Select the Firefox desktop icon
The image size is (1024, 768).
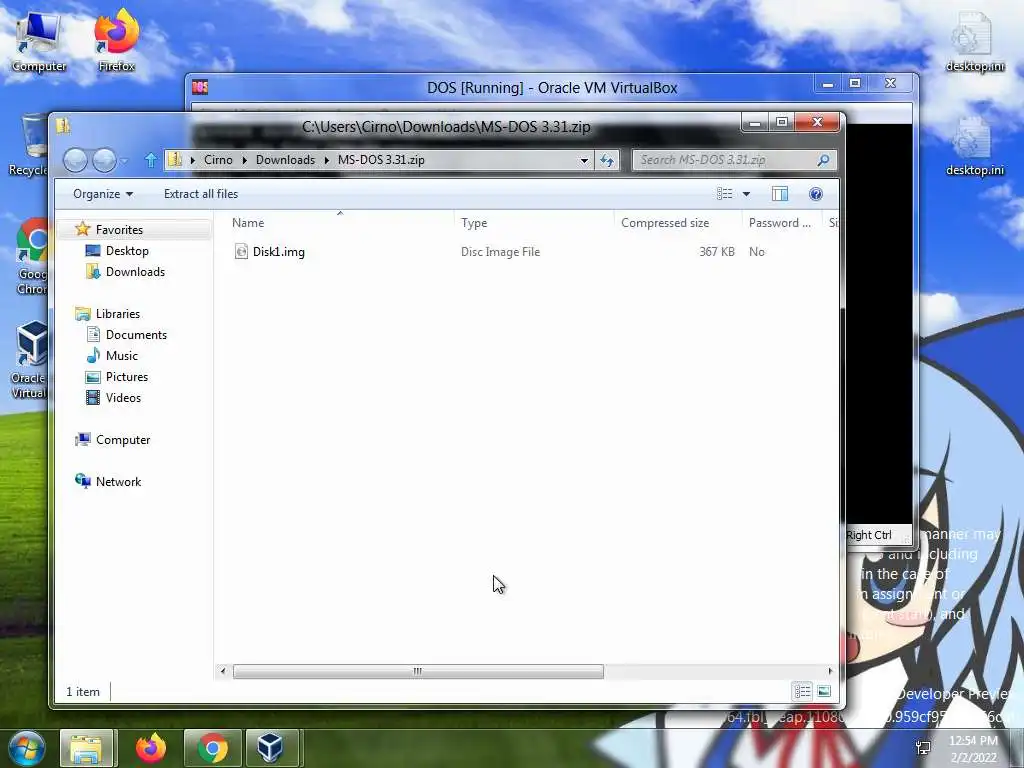[116, 40]
